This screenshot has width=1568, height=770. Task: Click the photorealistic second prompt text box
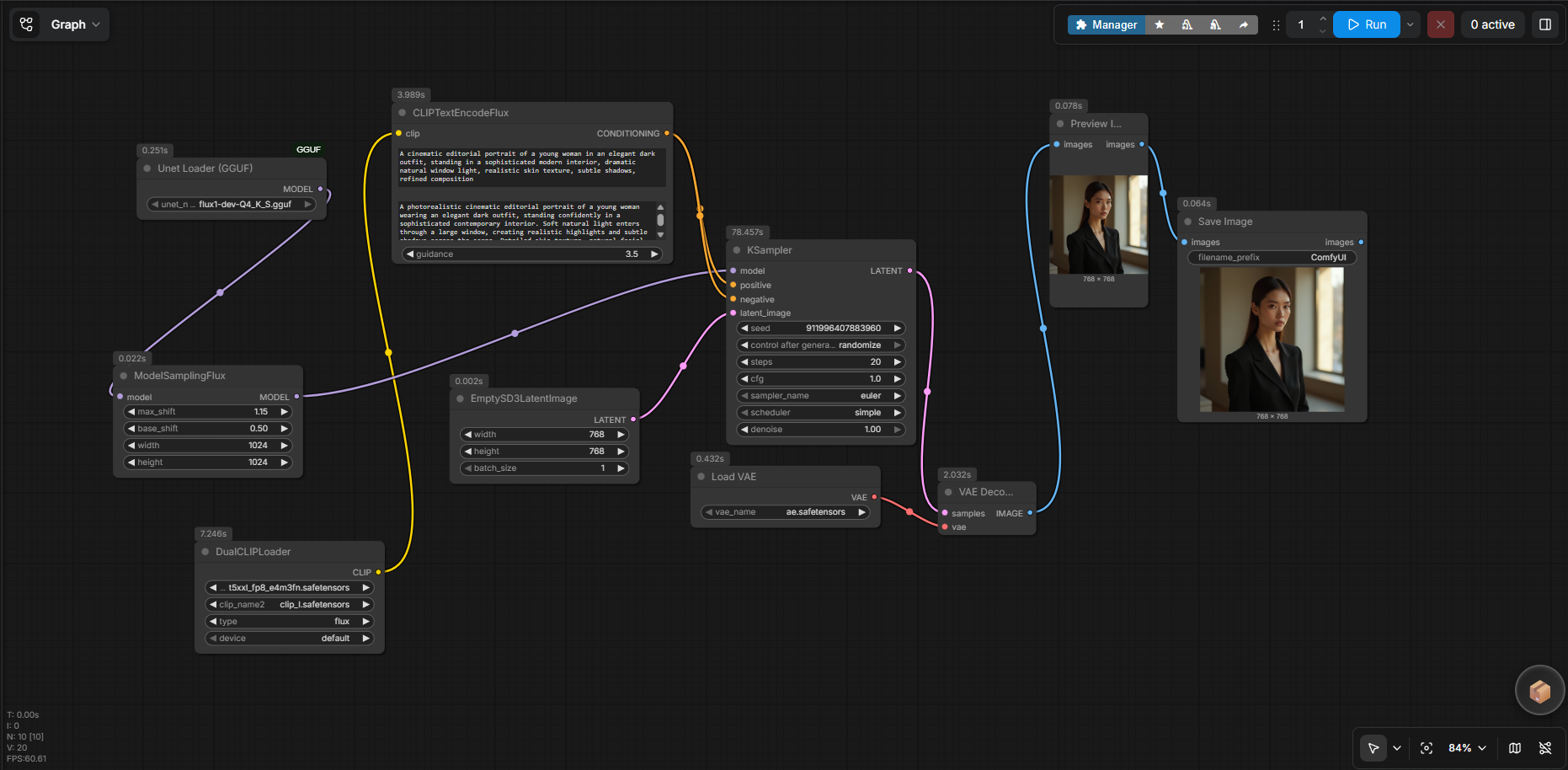[526, 221]
